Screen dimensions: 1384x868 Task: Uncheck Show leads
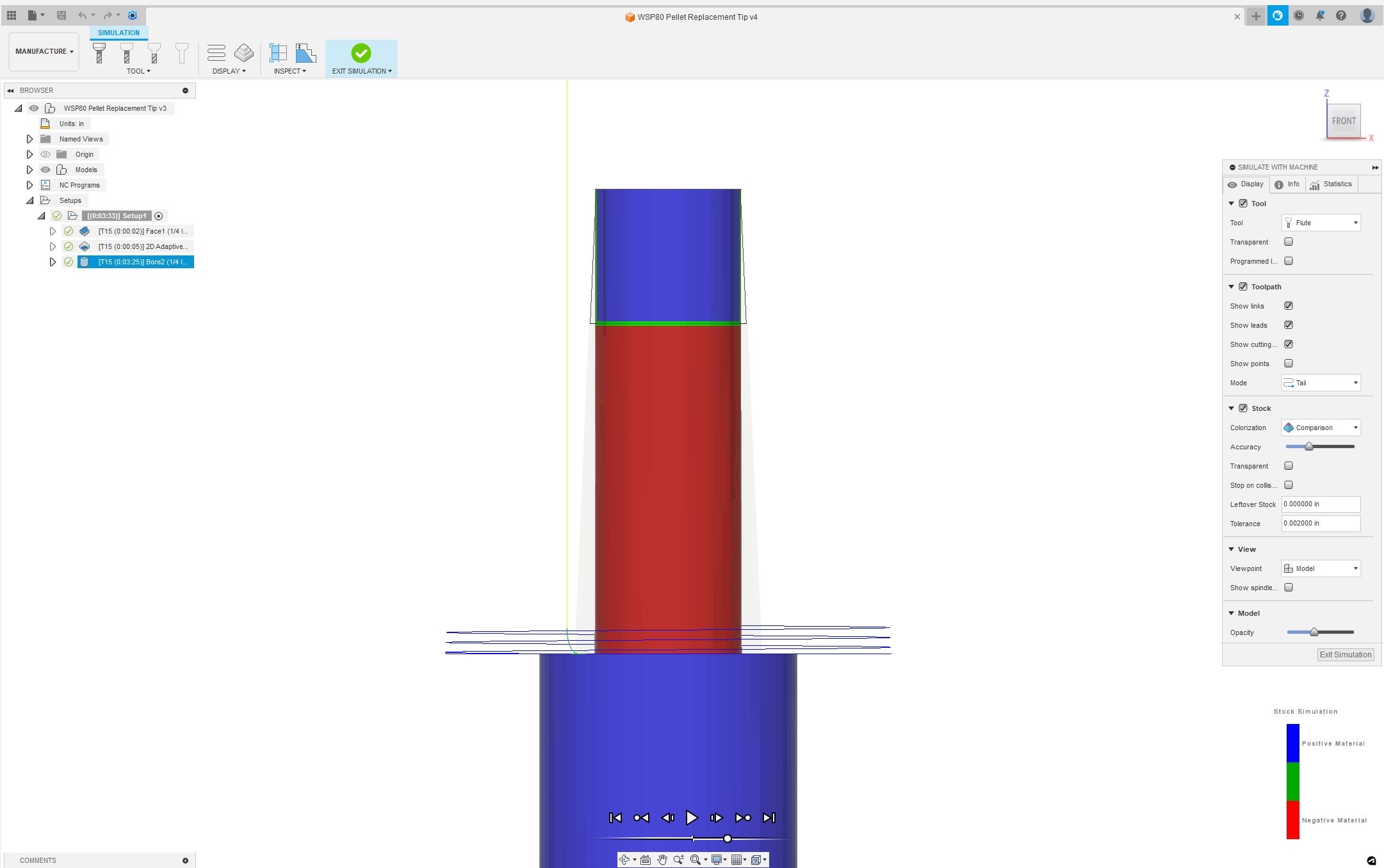point(1289,325)
